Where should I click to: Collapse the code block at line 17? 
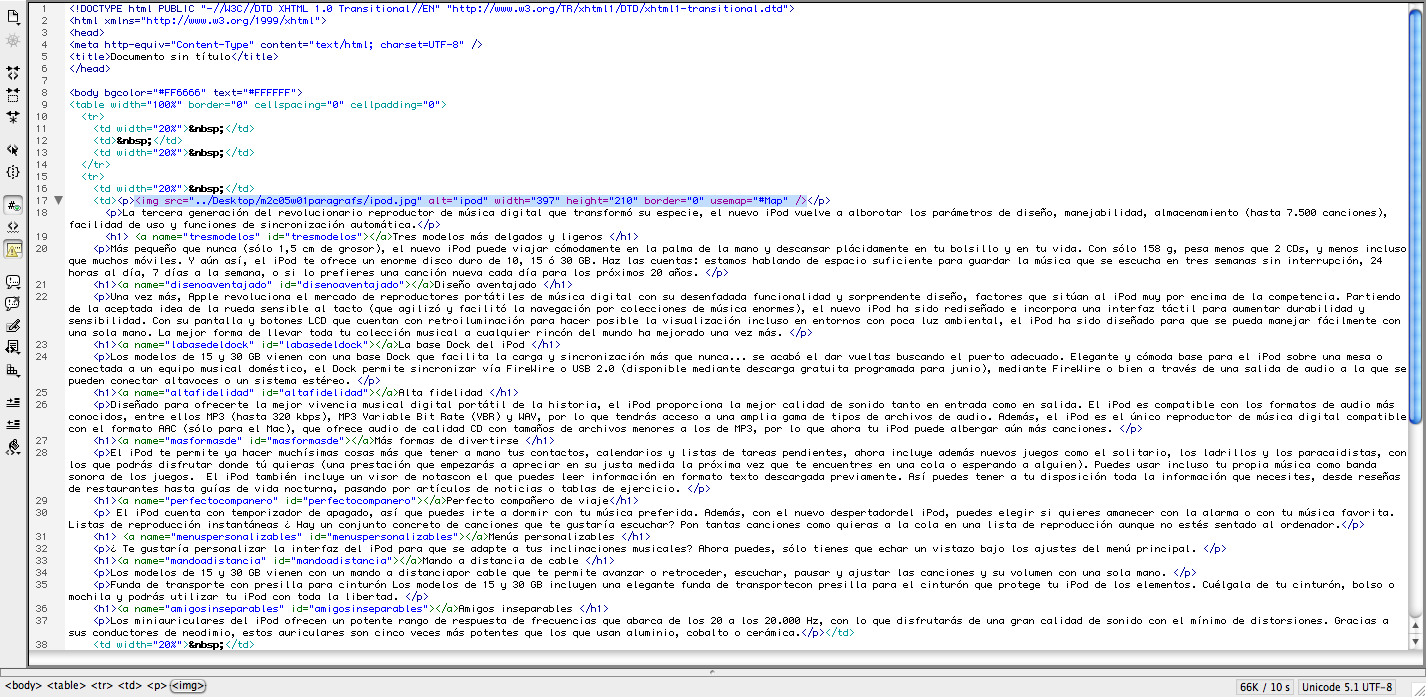(58, 200)
